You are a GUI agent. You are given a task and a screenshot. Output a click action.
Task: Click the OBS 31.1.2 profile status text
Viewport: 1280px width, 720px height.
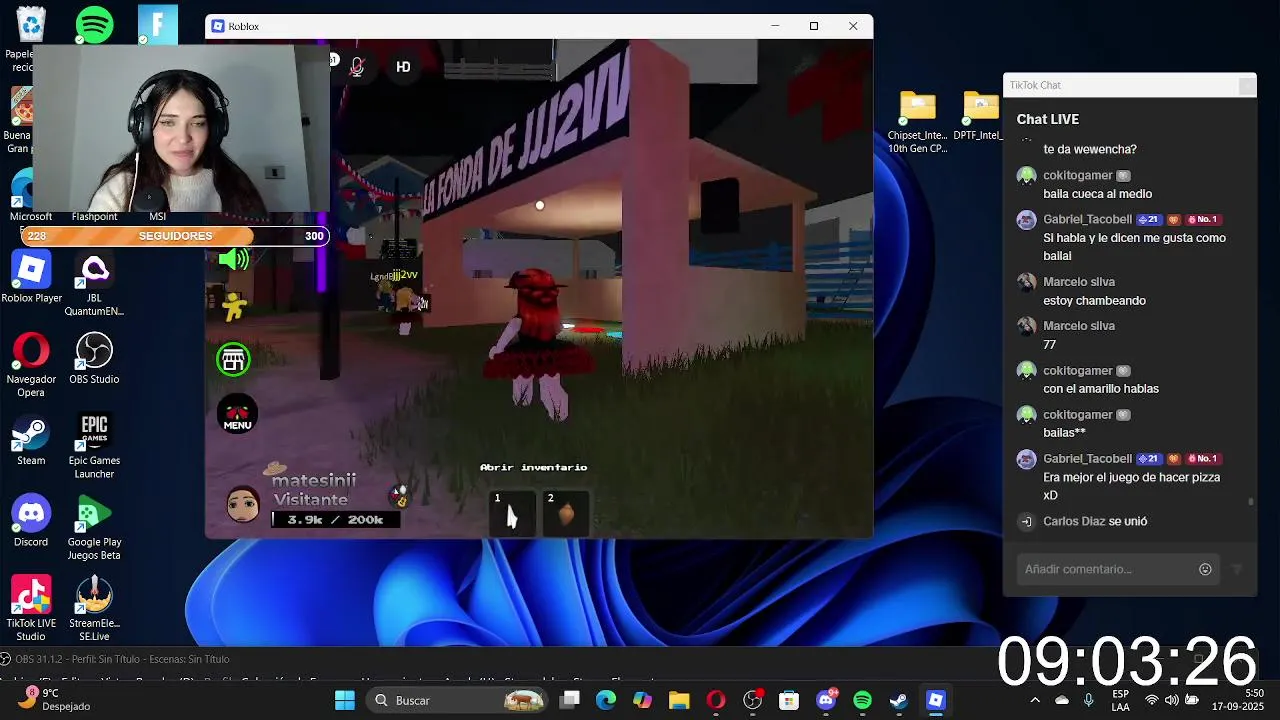(x=122, y=659)
